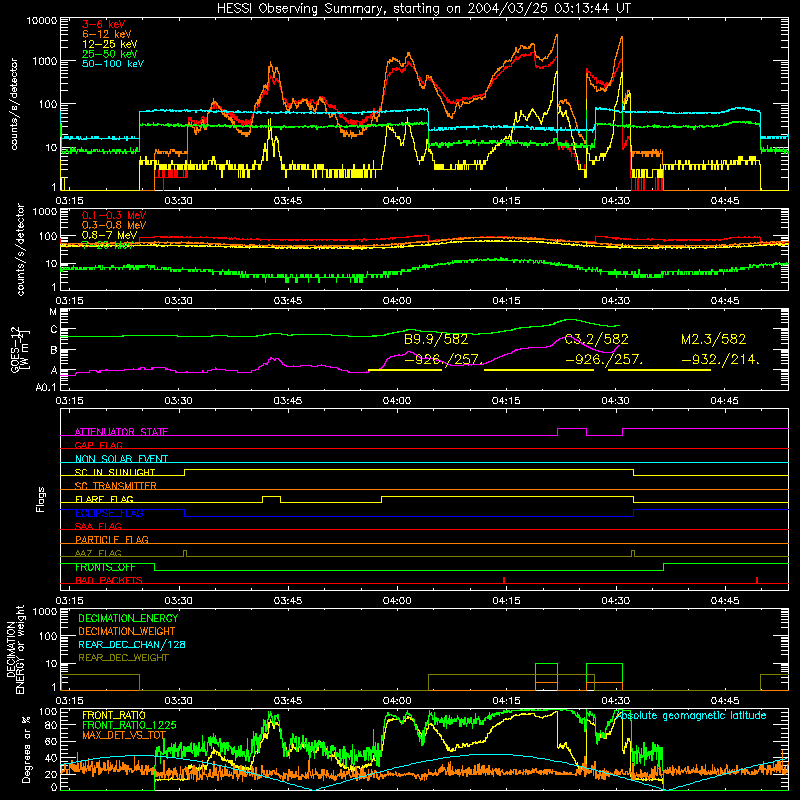The width and height of the screenshot is (800, 800).
Task: Select the FRONTS_OFF flag label
Action: pyautogui.click(x=105, y=567)
